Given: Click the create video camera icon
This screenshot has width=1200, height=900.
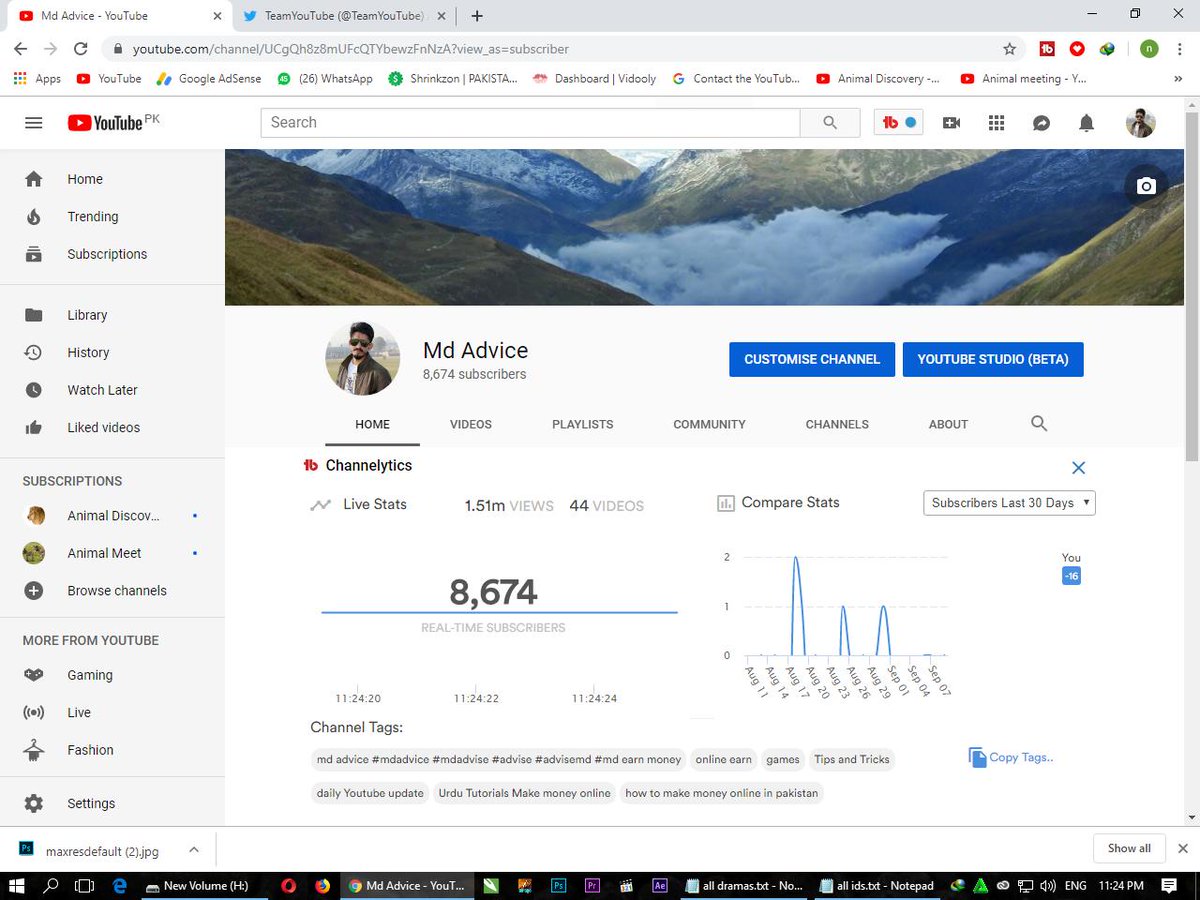Looking at the screenshot, I should tap(951, 123).
